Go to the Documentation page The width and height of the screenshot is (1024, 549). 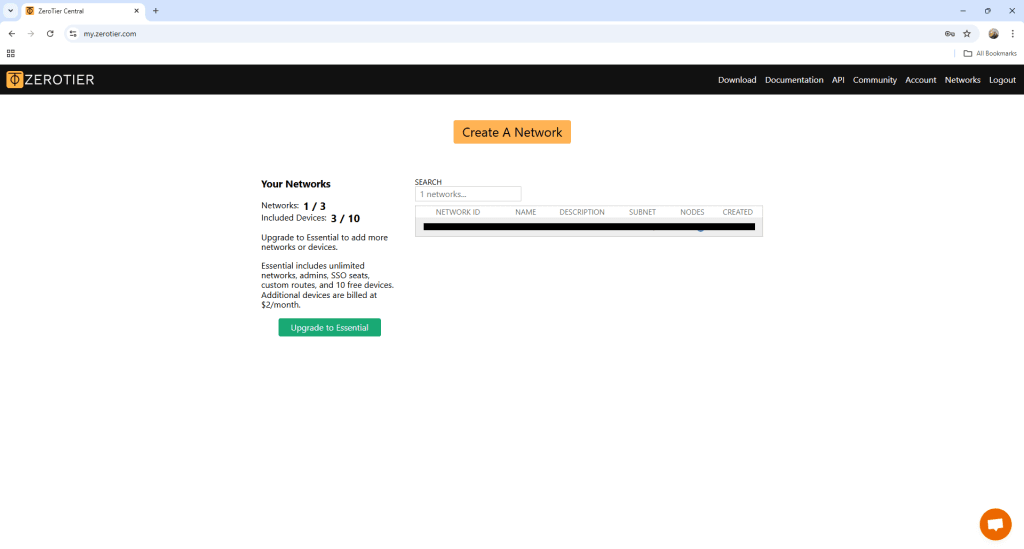pos(794,80)
